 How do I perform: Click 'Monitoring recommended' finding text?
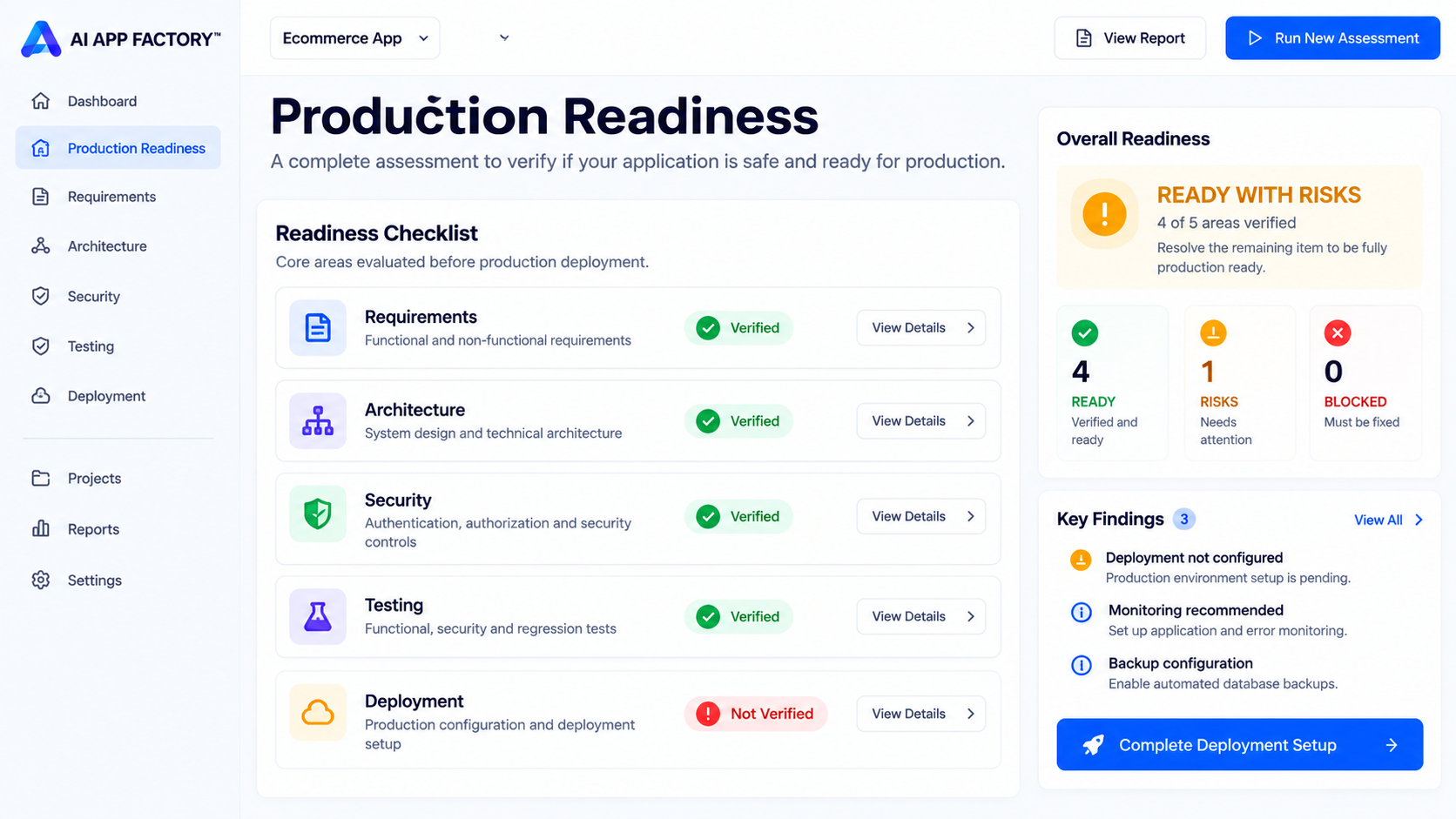pos(1196,610)
